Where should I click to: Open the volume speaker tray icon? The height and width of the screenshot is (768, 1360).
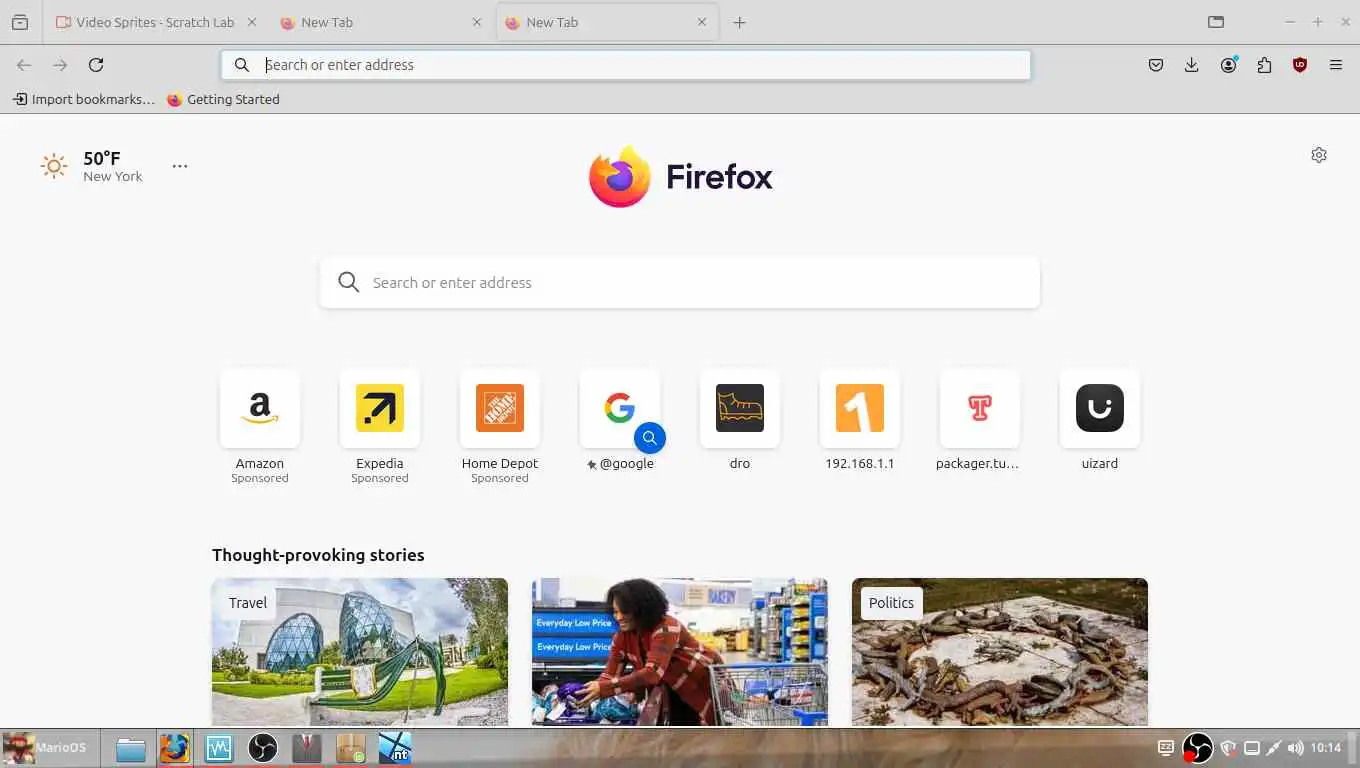tap(1296, 748)
